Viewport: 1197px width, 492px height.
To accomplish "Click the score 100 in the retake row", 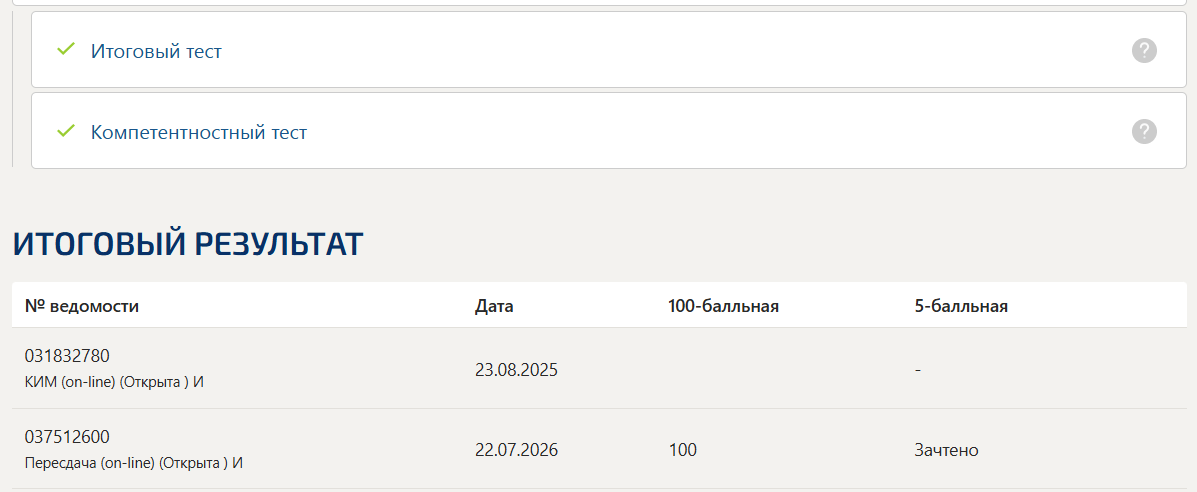I will 682,450.
